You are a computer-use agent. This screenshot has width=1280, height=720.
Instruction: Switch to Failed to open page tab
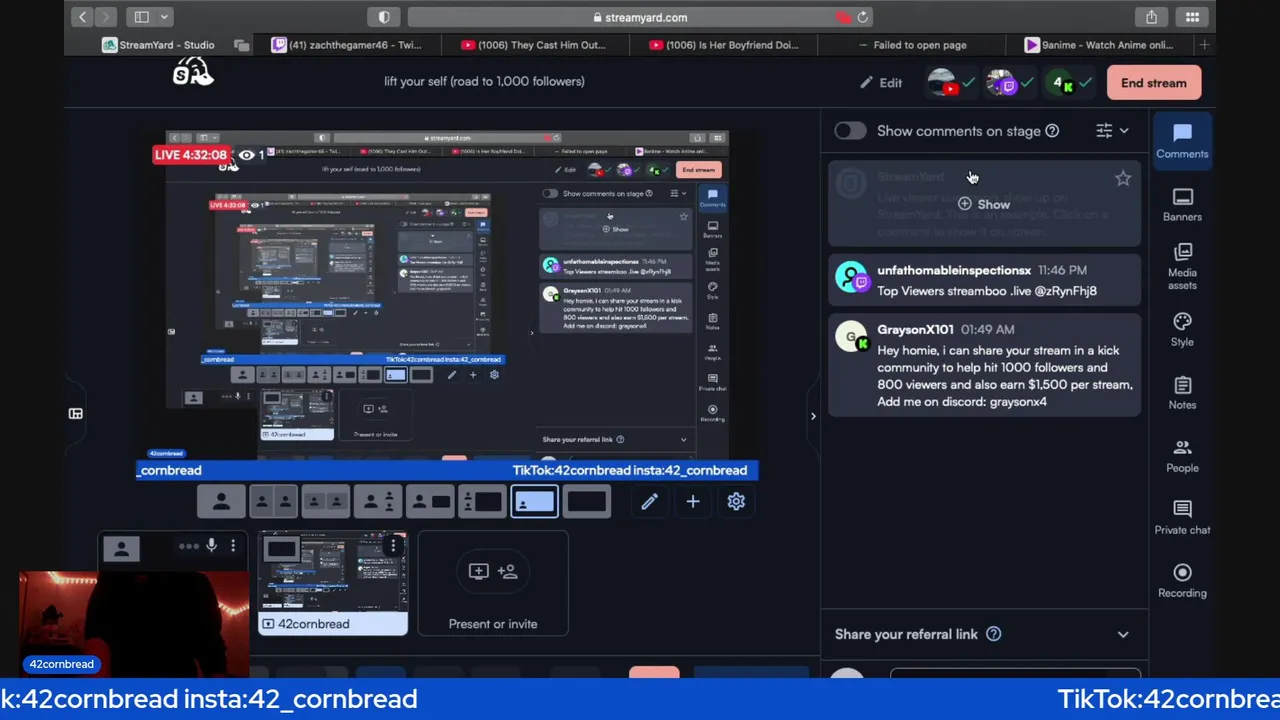(912, 45)
